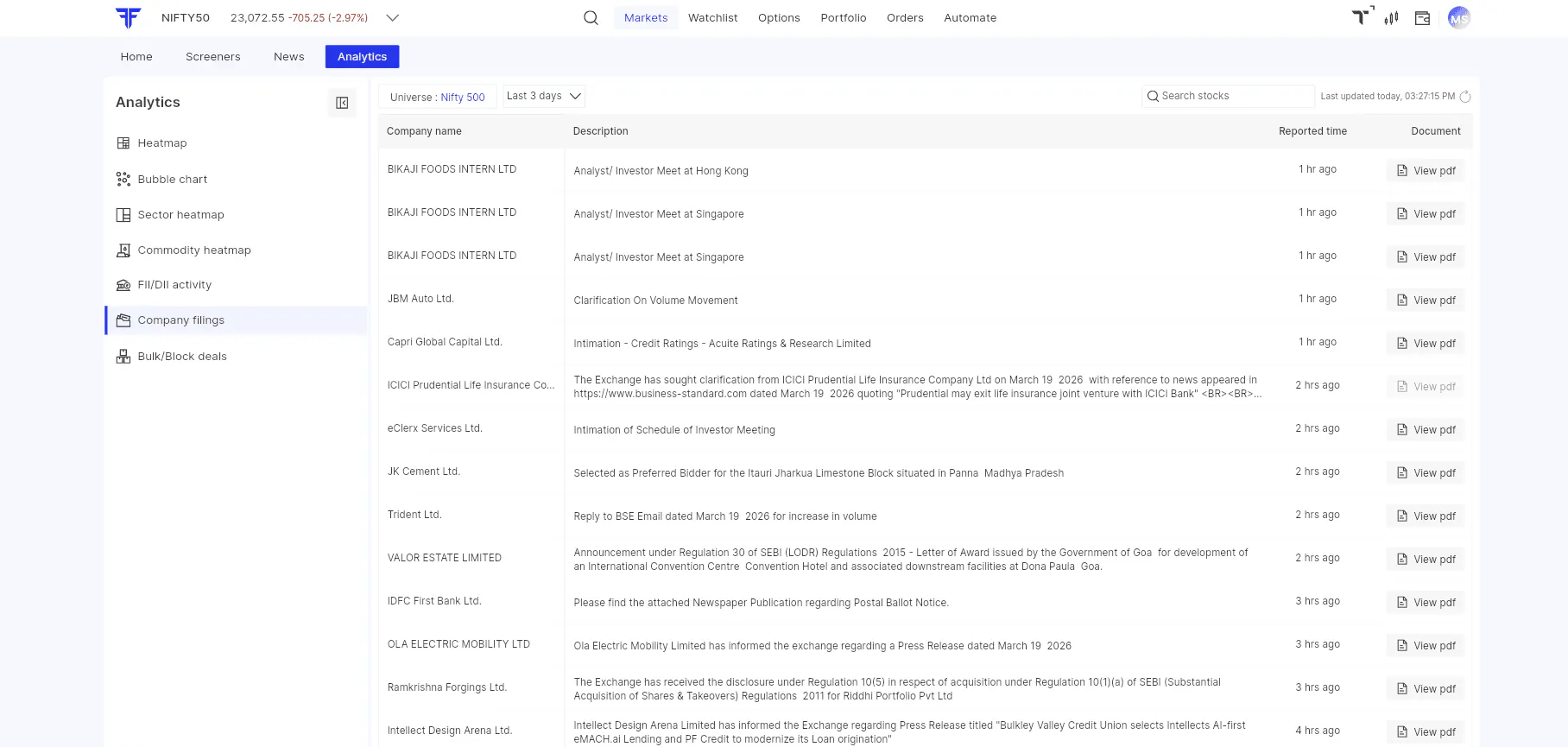Click the candlestick chart icon in header
Screen dimensions: 1568x747
tap(1391, 18)
